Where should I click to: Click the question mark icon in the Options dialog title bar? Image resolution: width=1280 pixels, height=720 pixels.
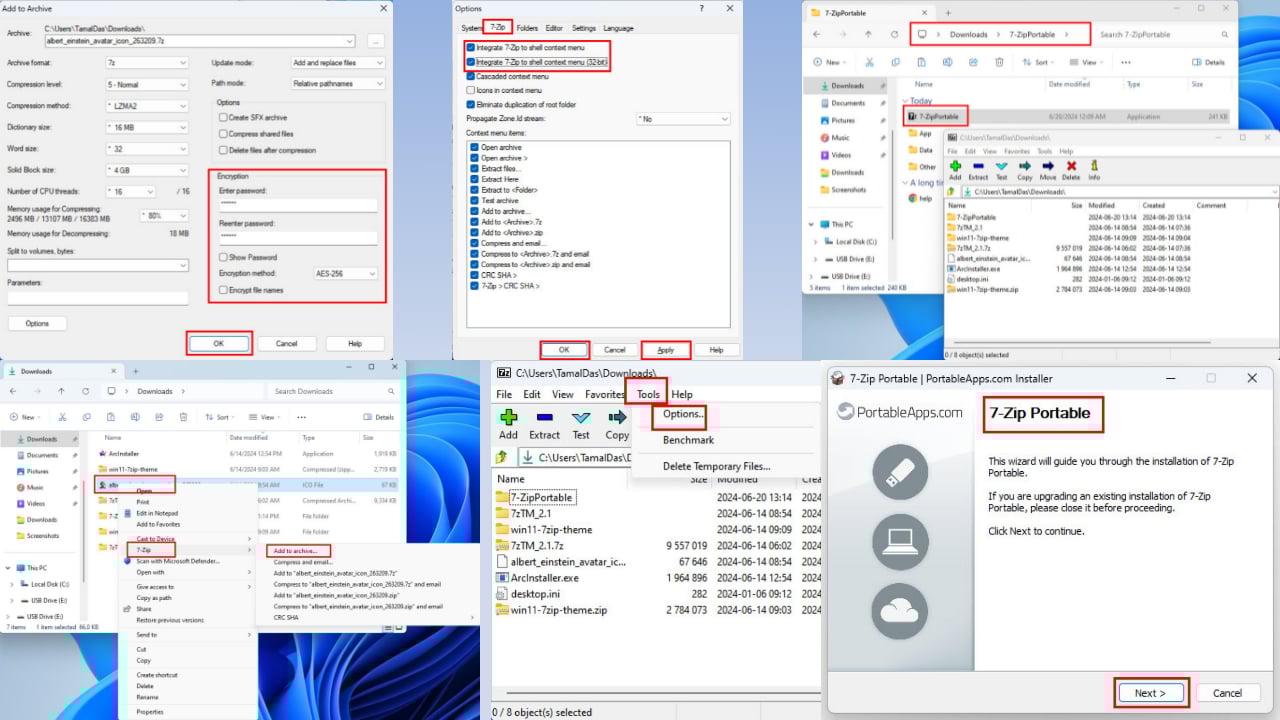(x=700, y=8)
